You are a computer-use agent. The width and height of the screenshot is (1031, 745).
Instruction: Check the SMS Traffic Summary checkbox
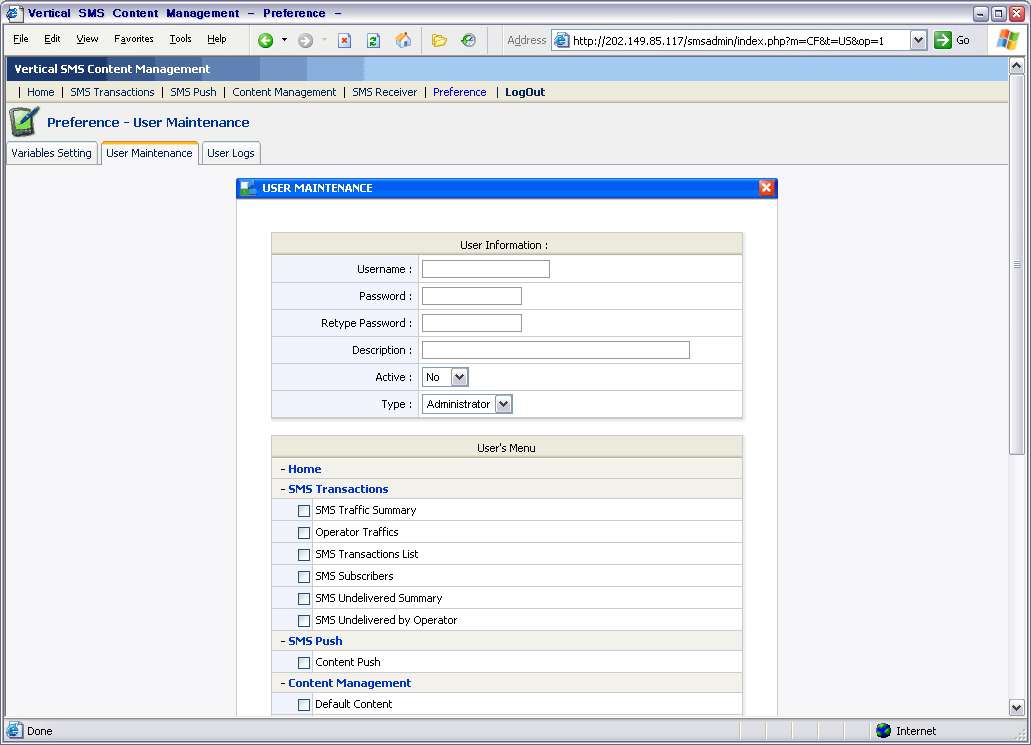tap(304, 511)
